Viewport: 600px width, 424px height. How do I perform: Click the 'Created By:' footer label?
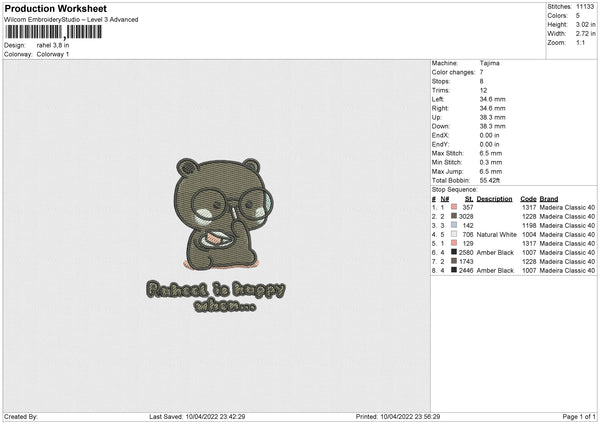pyautogui.click(x=21, y=417)
